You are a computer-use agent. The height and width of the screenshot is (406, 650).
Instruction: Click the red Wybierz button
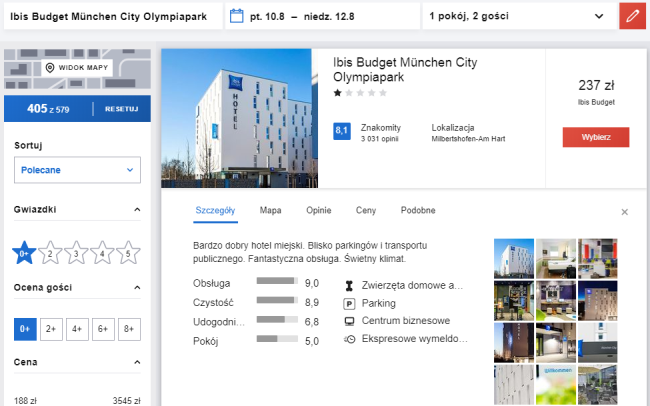point(596,137)
